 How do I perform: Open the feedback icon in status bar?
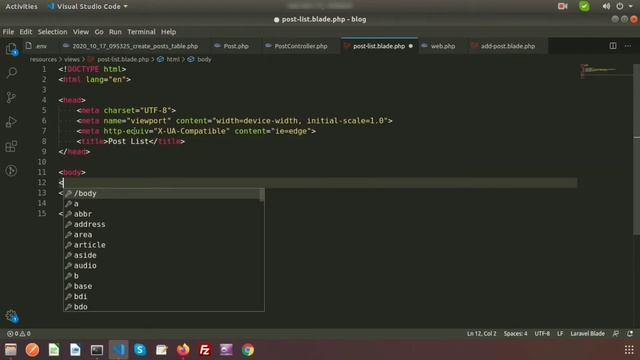tap(616, 333)
